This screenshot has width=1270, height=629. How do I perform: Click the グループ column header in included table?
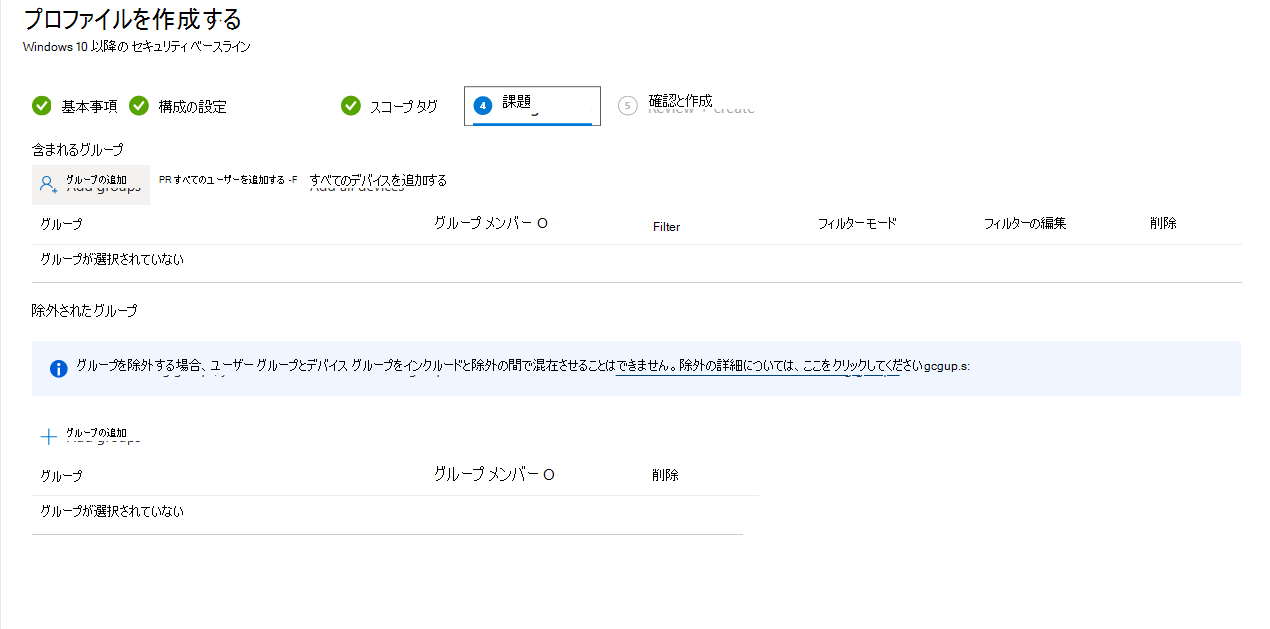pyautogui.click(x=61, y=224)
